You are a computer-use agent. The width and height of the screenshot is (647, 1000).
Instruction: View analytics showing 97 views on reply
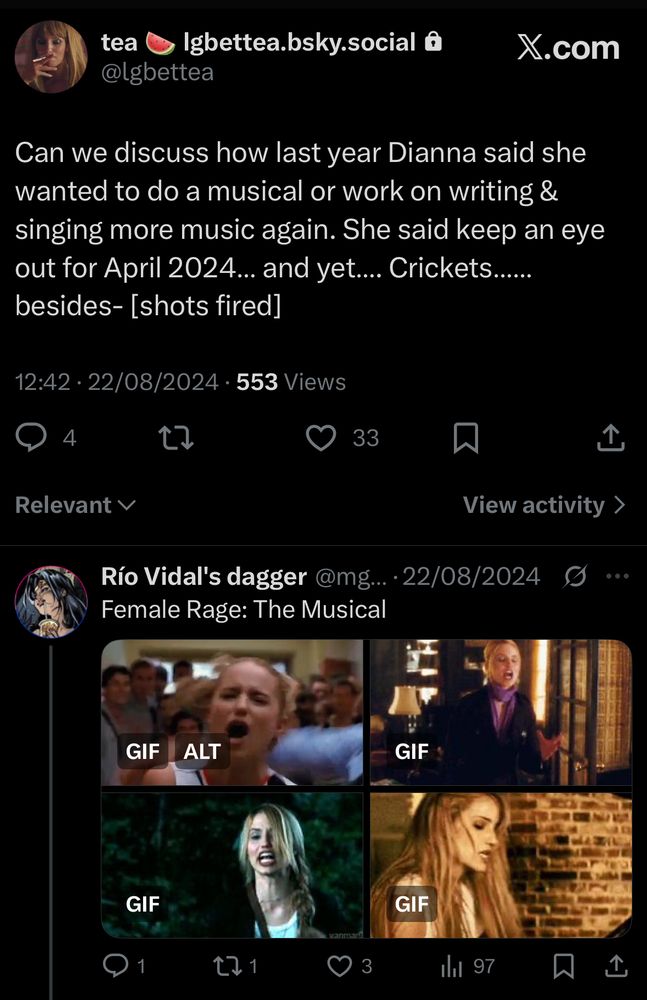coord(452,966)
